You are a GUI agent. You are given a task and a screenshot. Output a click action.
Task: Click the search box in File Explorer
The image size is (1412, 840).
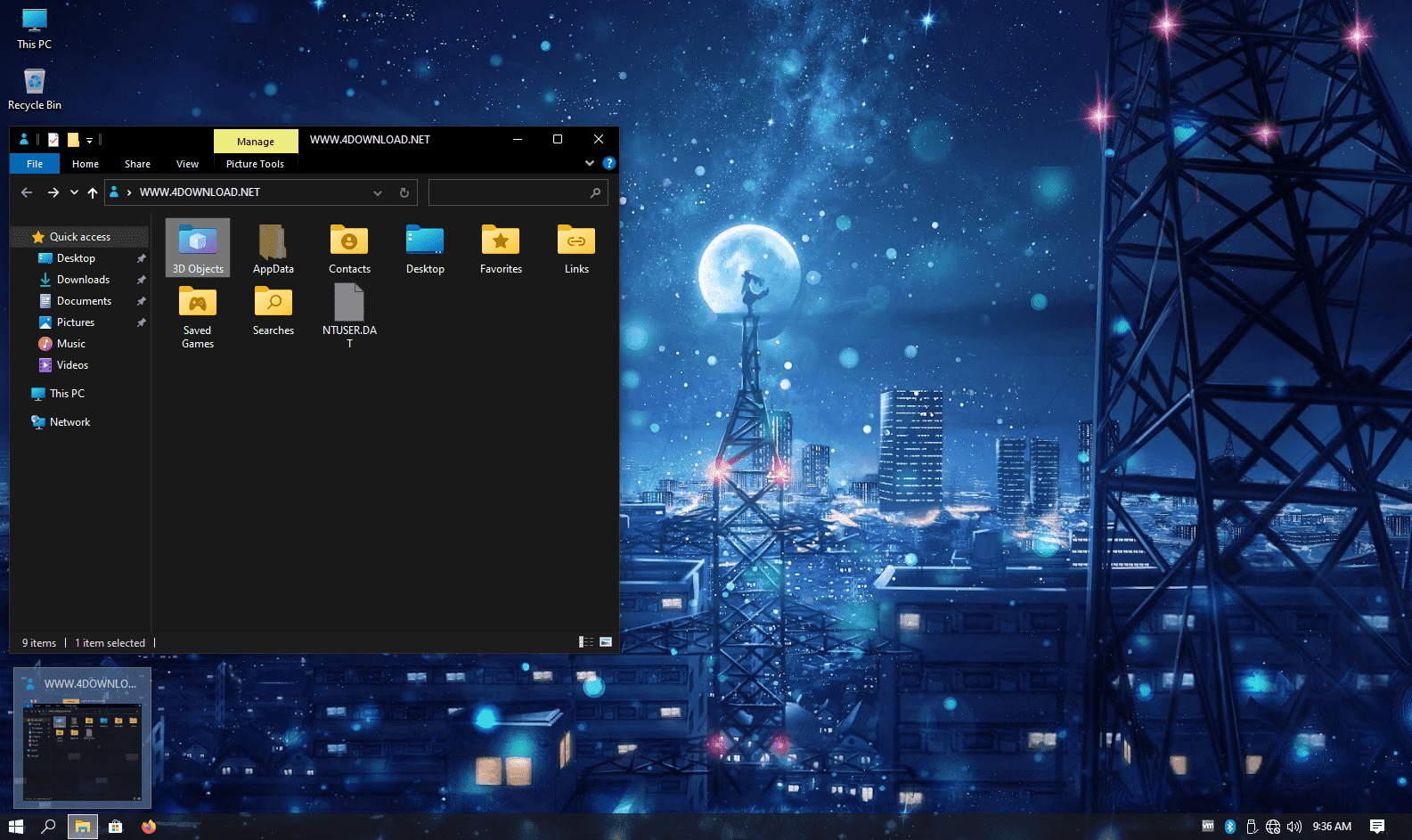(x=518, y=192)
